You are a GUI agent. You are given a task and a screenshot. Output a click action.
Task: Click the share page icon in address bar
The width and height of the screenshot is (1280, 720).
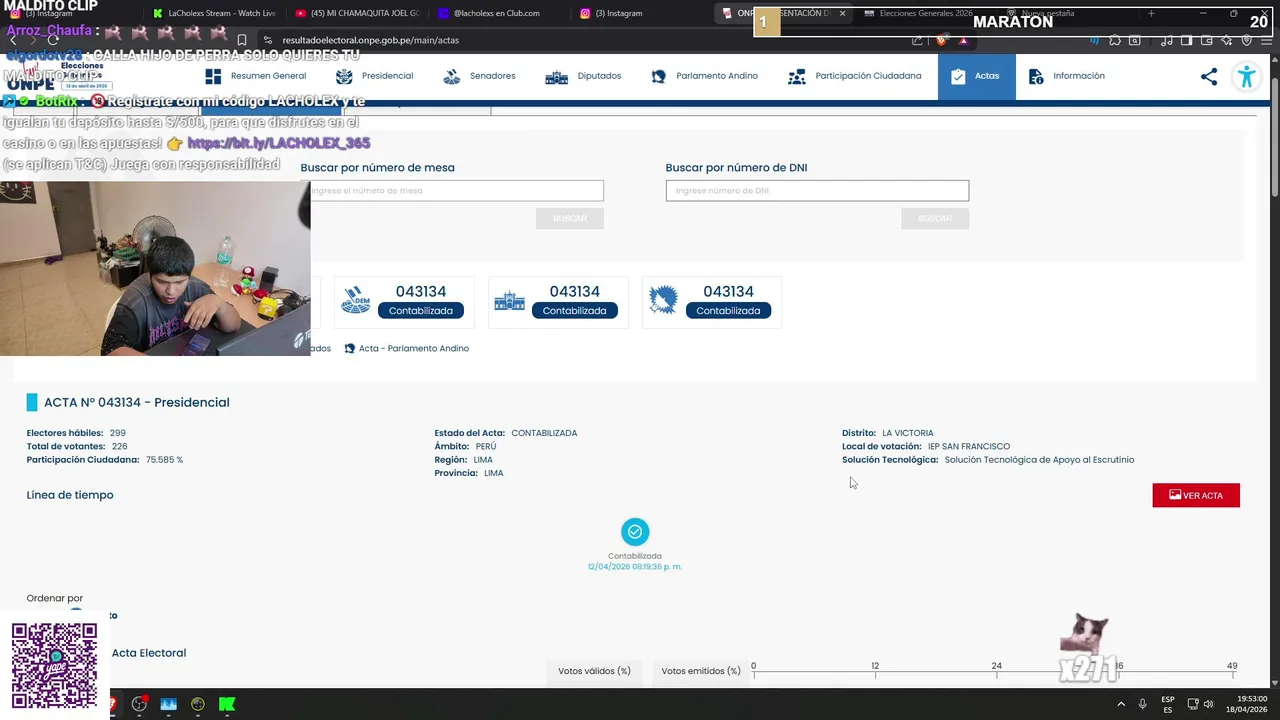click(917, 40)
